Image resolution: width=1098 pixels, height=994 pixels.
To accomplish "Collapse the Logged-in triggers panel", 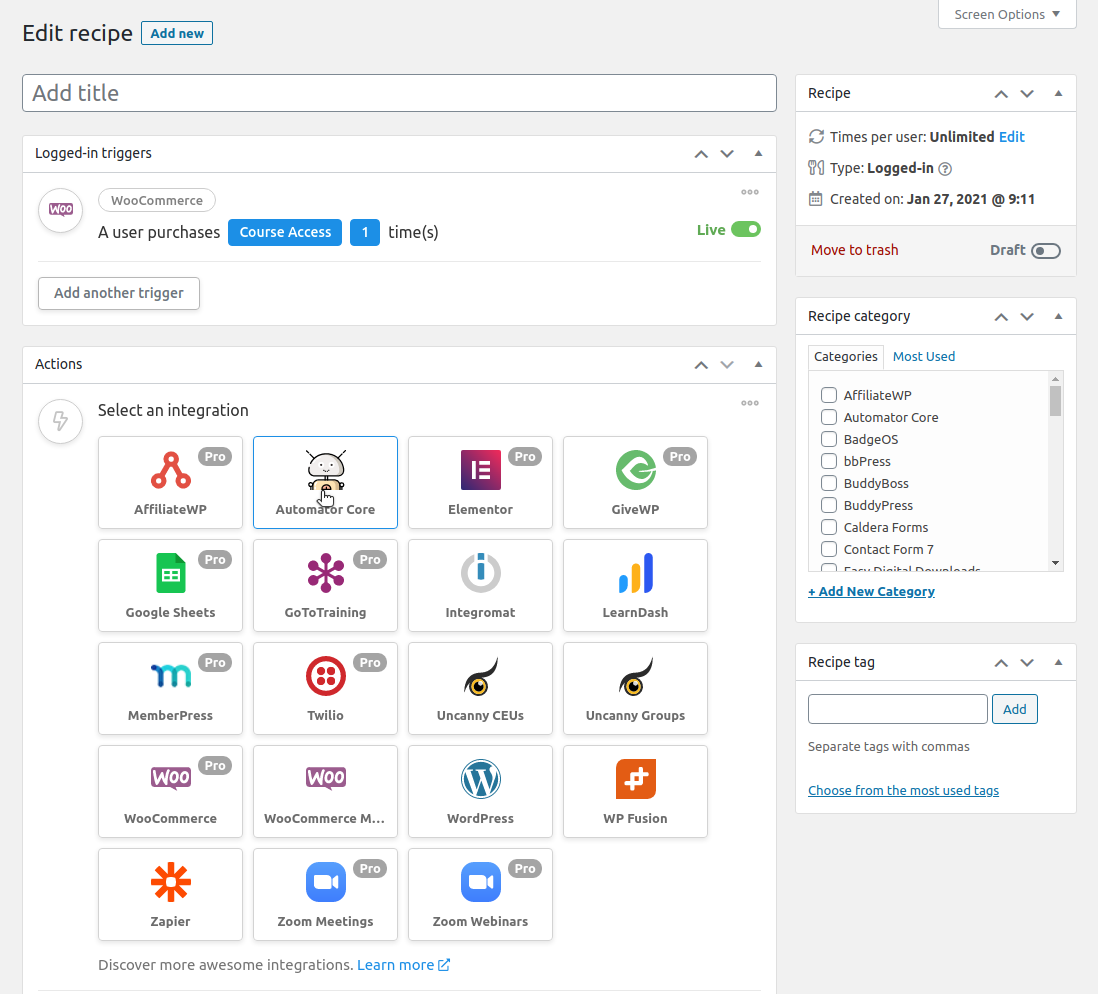I will [758, 153].
